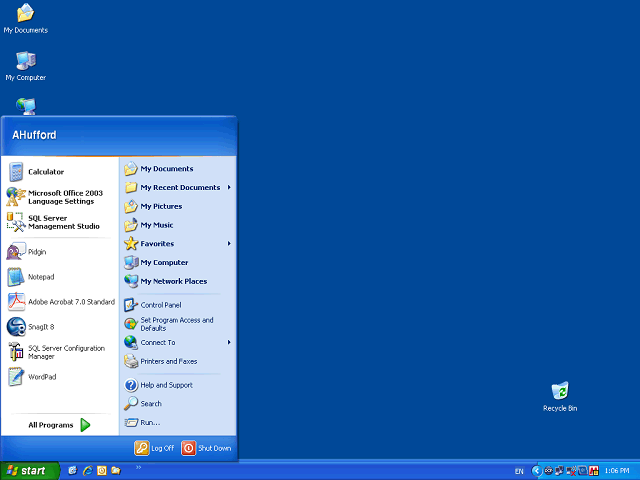The width and height of the screenshot is (640, 480).
Task: Open Notepad from the Start menu
Action: pos(60,277)
